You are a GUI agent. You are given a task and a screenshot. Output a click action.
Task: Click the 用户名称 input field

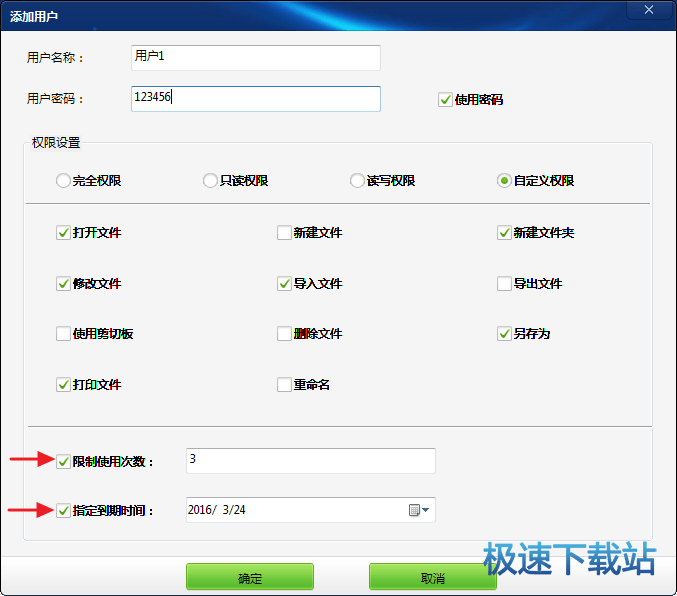256,58
